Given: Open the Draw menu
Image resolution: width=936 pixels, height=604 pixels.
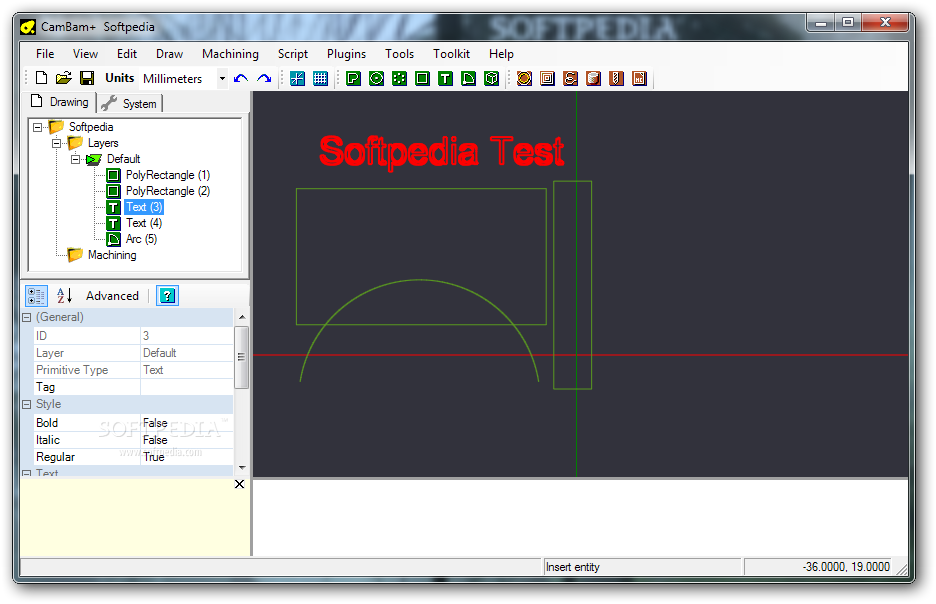Looking at the screenshot, I should coord(170,54).
